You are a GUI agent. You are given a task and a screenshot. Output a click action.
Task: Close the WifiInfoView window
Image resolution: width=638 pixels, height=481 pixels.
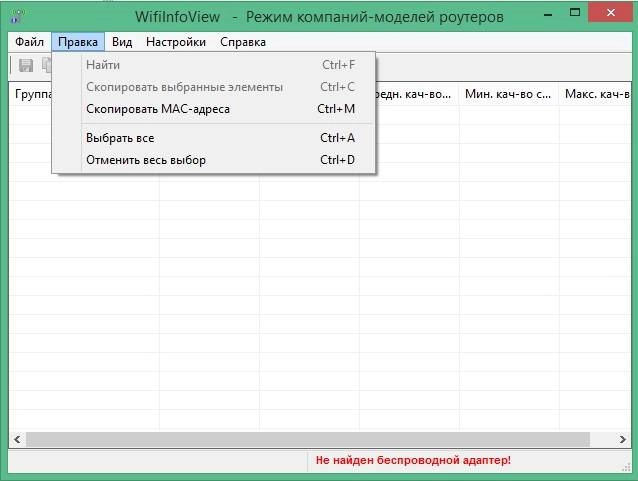(610, 13)
